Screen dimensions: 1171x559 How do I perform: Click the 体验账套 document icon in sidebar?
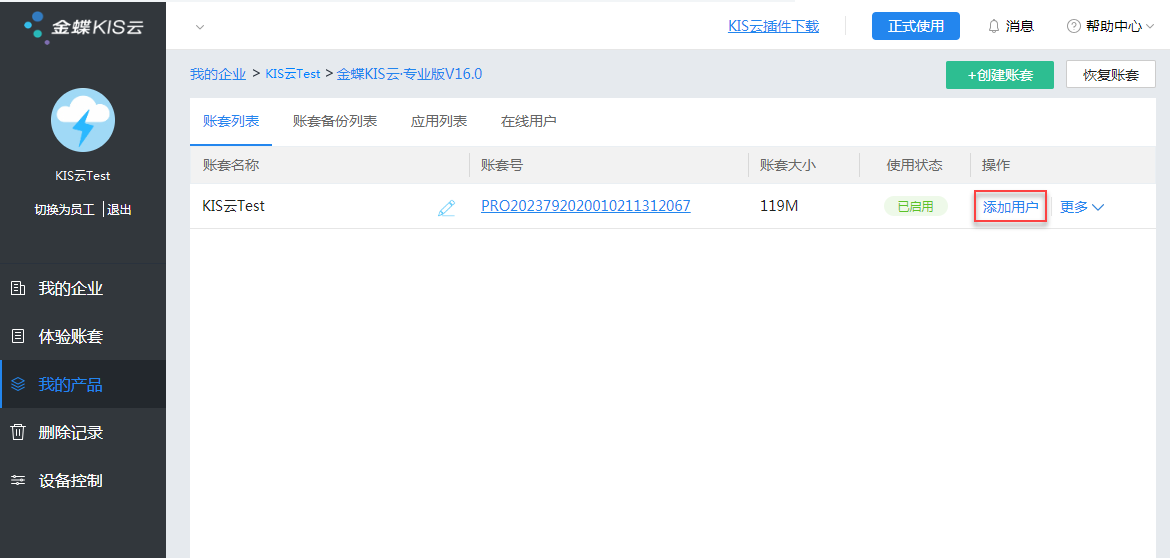pos(18,337)
